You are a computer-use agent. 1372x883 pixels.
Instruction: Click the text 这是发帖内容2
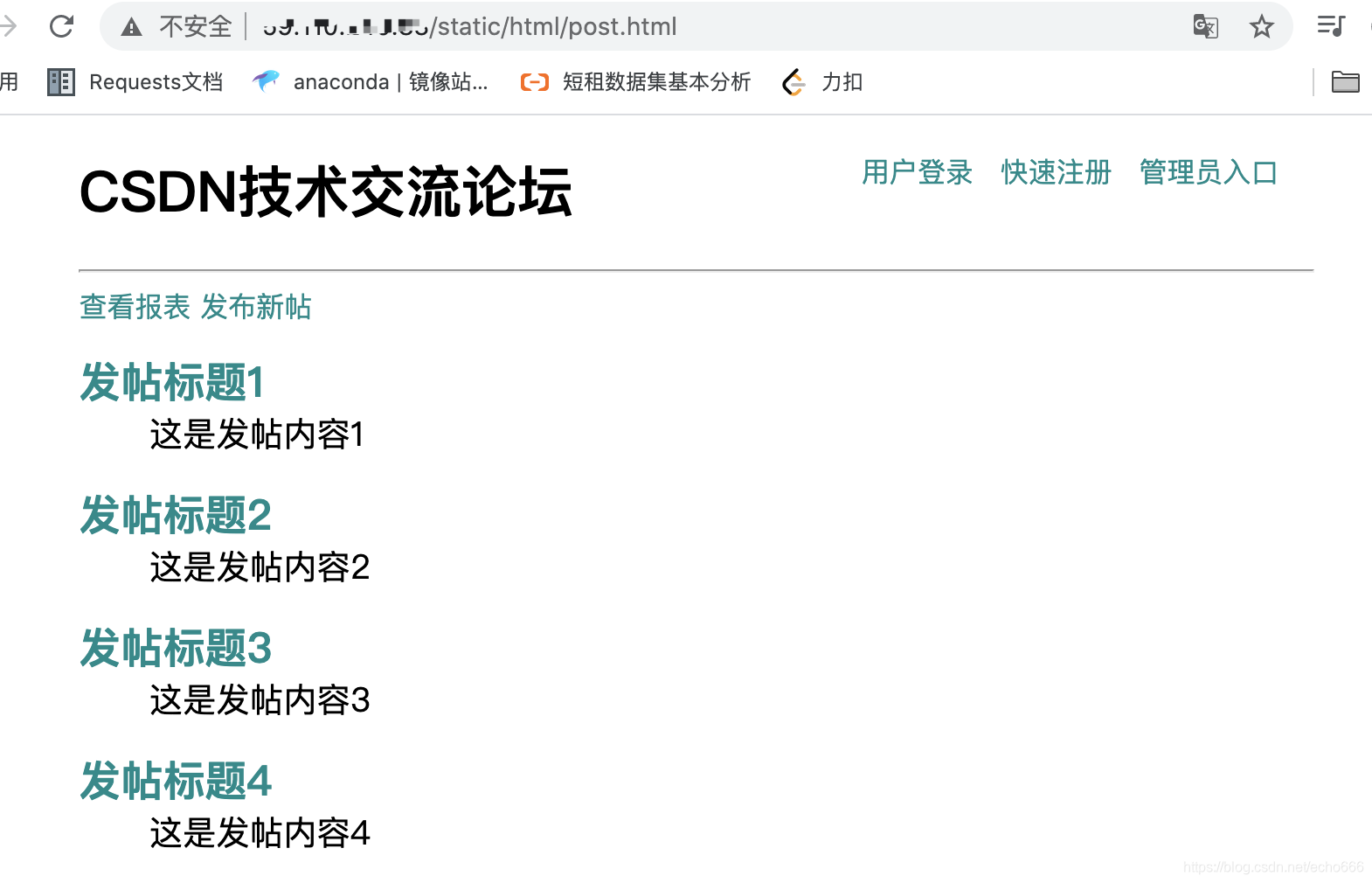pos(260,567)
